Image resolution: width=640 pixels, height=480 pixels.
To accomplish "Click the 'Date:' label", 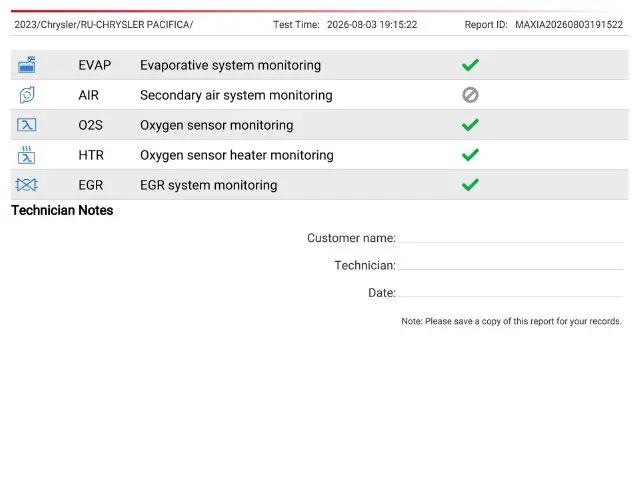I will click(382, 293).
